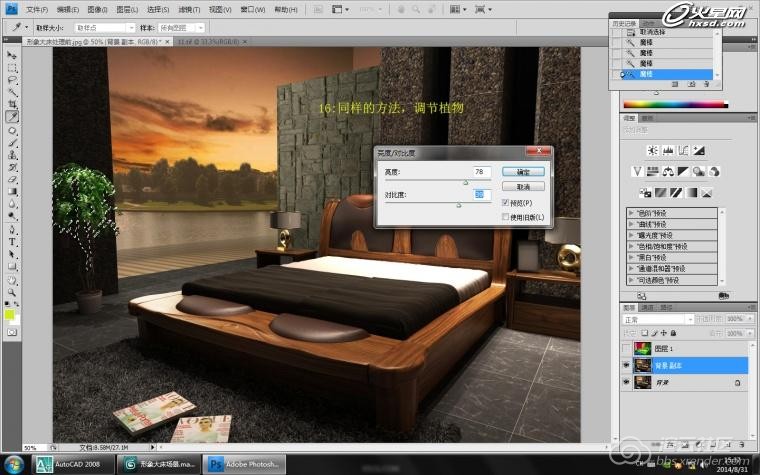Click the 亮度 brightness slider handle
Viewport: 760px width, 475px height.
point(466,182)
